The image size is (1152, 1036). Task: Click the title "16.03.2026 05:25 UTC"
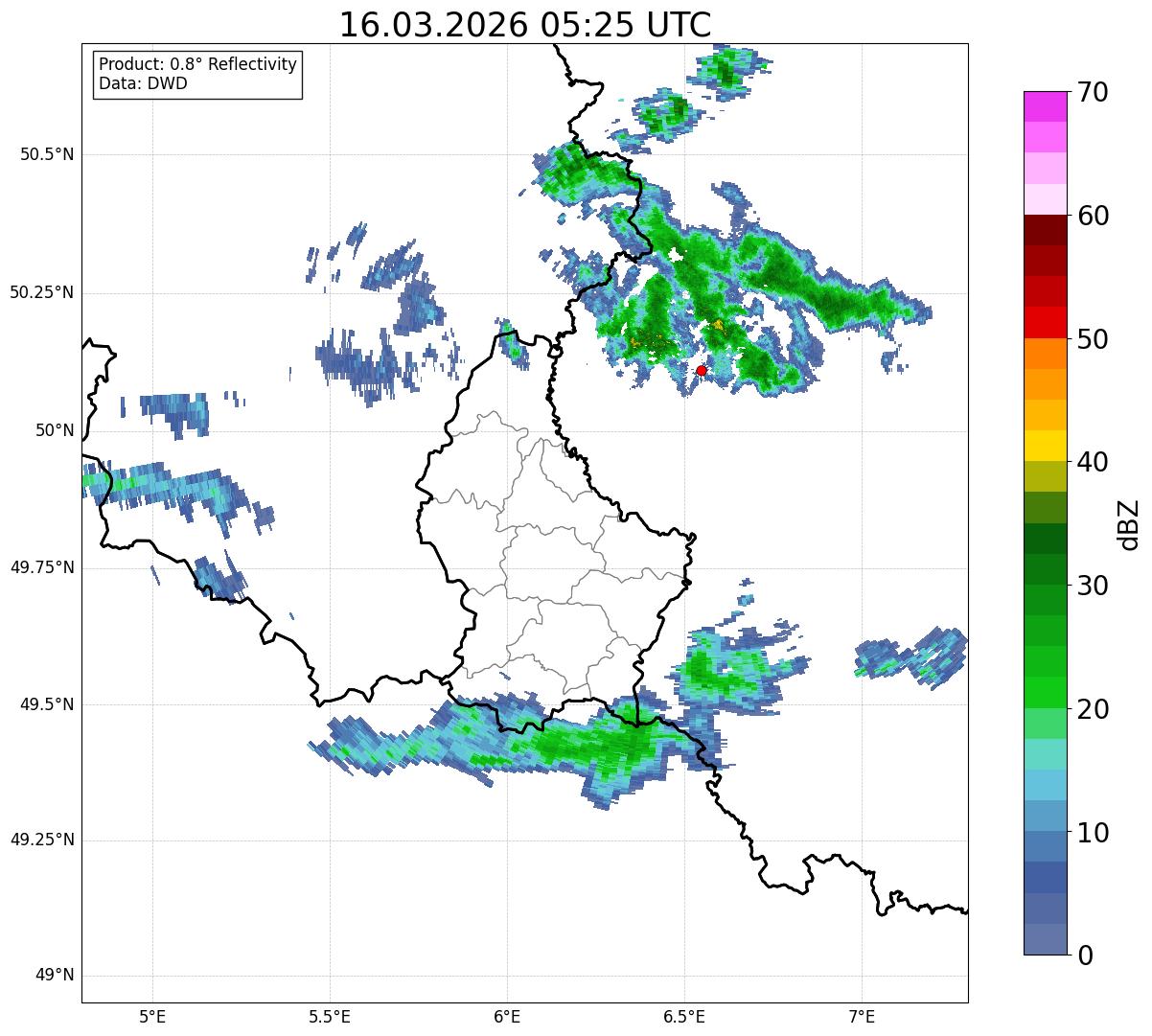click(525, 25)
